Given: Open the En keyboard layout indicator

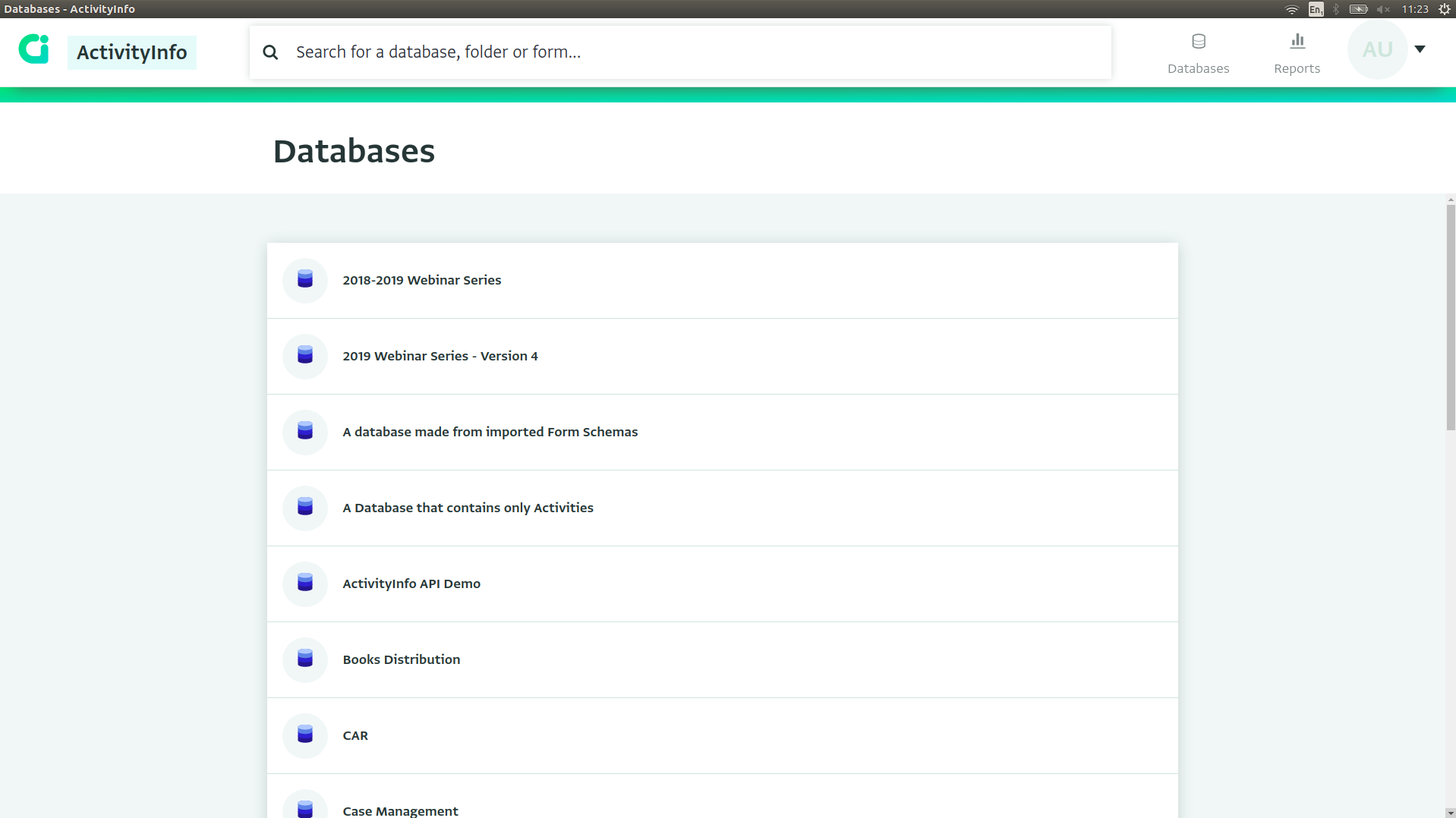Looking at the screenshot, I should 1316,9.
